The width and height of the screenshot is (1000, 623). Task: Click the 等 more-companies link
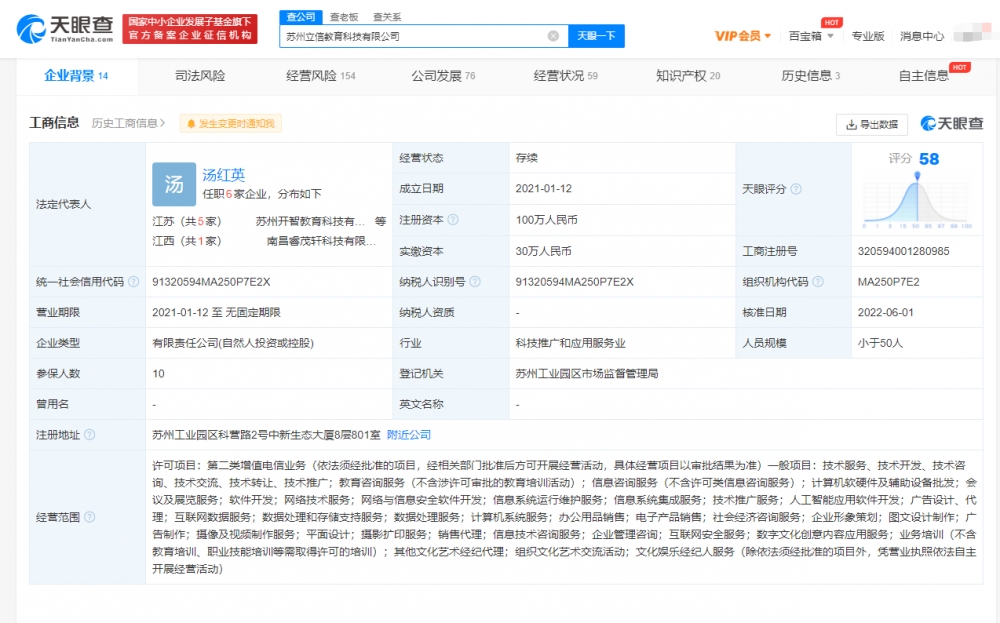coord(381,221)
